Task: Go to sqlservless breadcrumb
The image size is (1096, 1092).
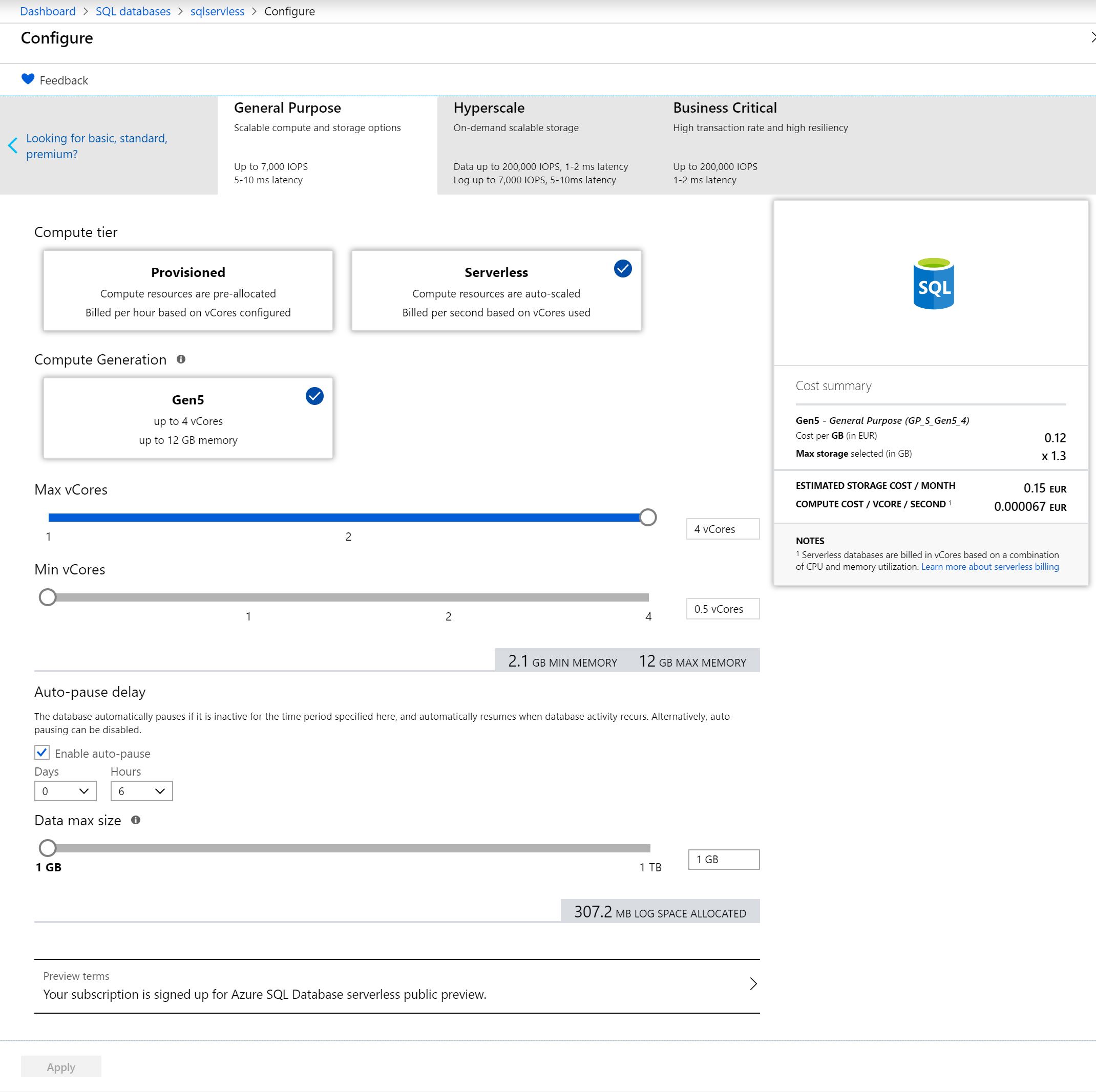Action: pyautogui.click(x=217, y=11)
